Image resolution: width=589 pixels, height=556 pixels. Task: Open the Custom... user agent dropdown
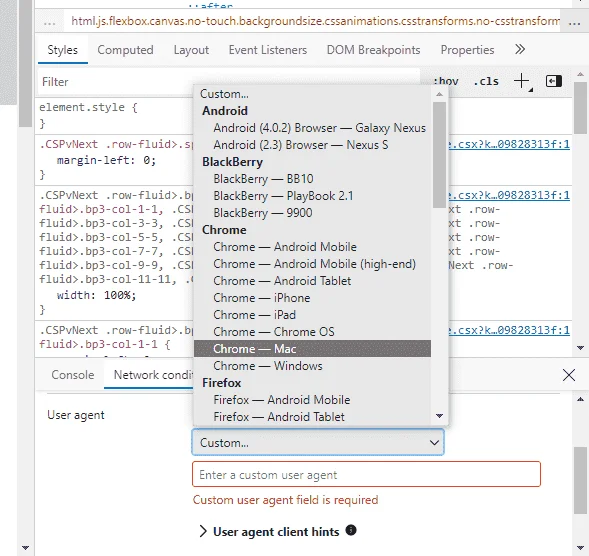click(x=318, y=443)
